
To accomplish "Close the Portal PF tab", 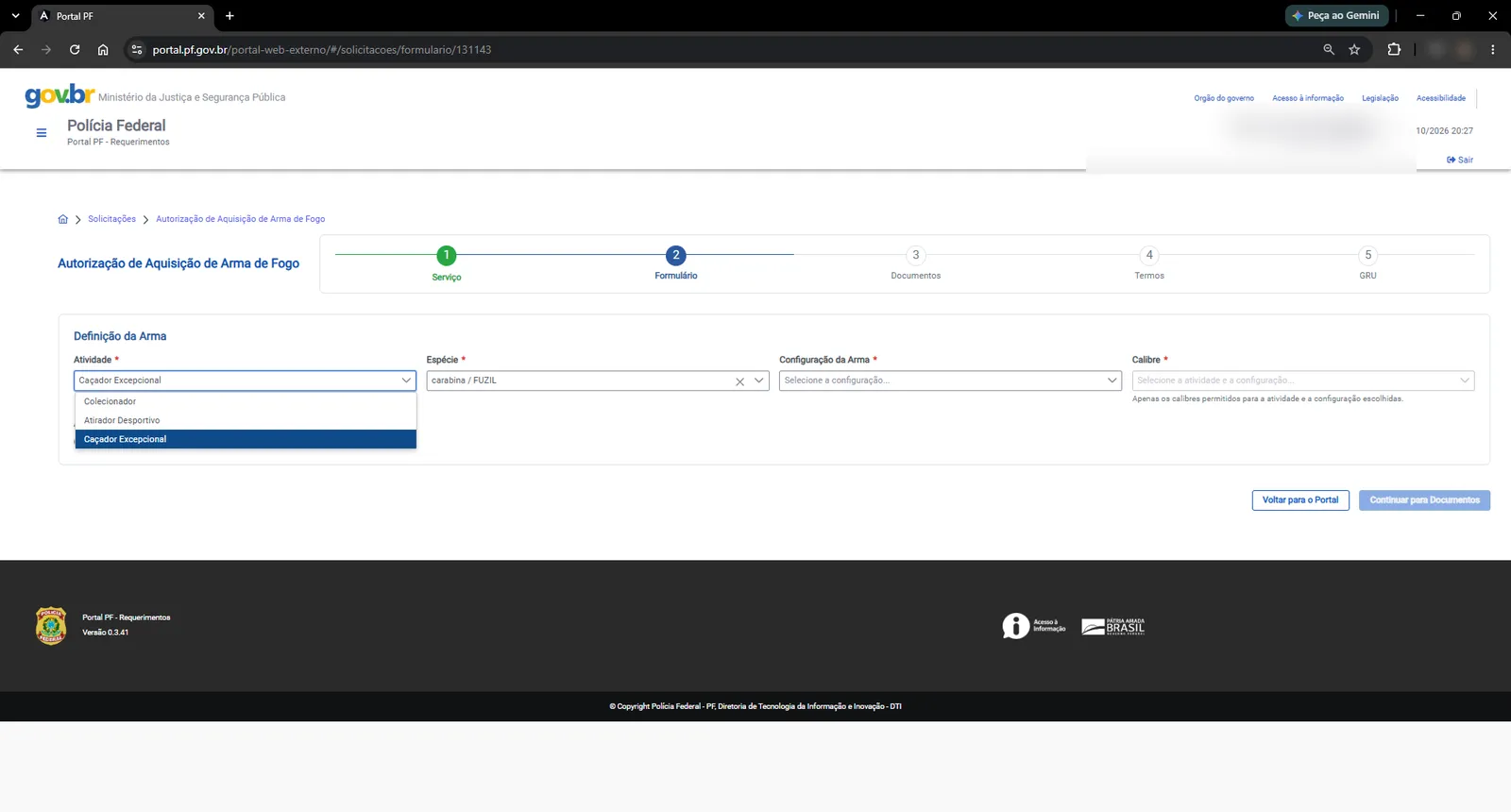I will tap(201, 16).
